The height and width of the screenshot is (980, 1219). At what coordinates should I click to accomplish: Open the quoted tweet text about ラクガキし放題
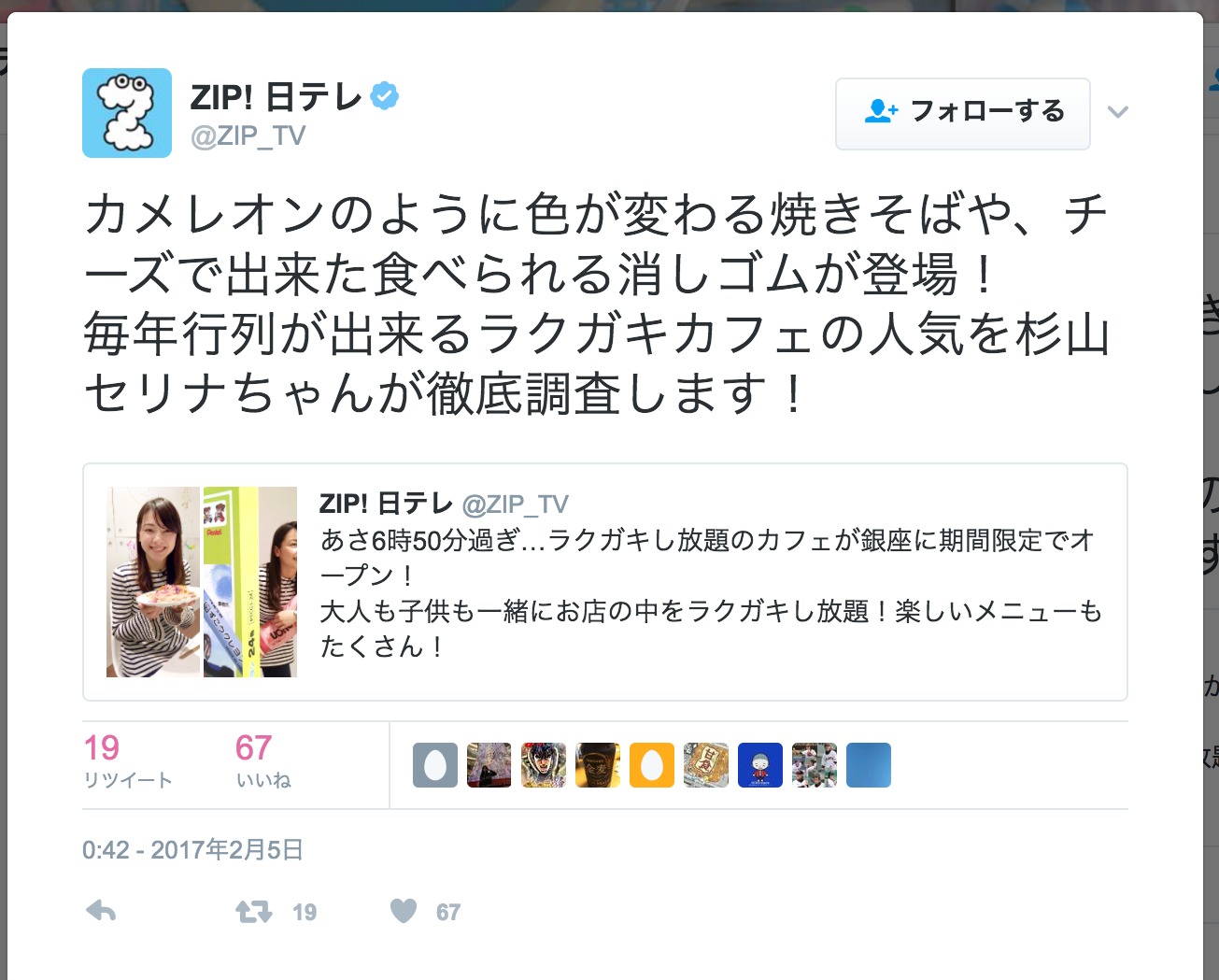point(711,592)
